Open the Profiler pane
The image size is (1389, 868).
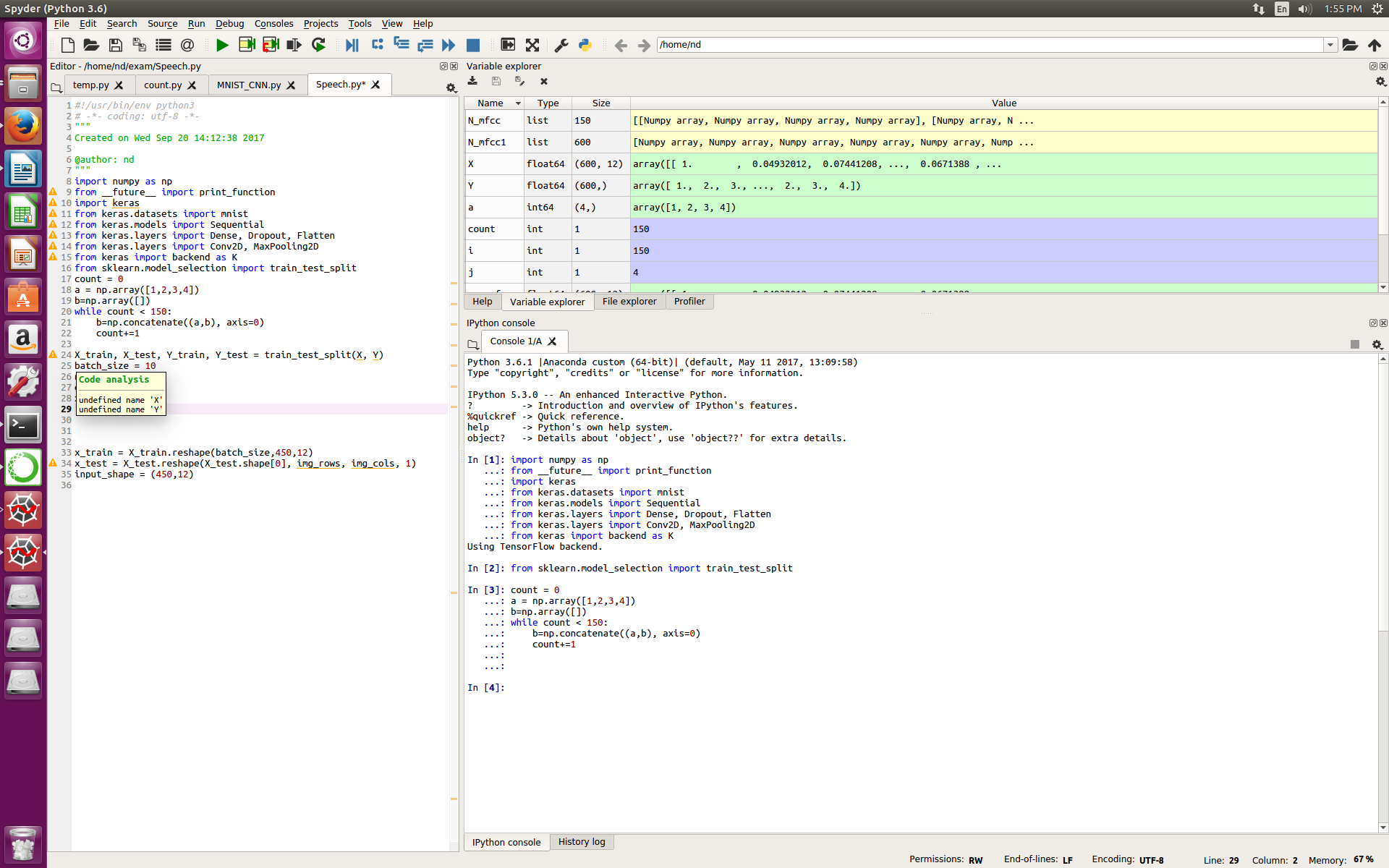(689, 302)
